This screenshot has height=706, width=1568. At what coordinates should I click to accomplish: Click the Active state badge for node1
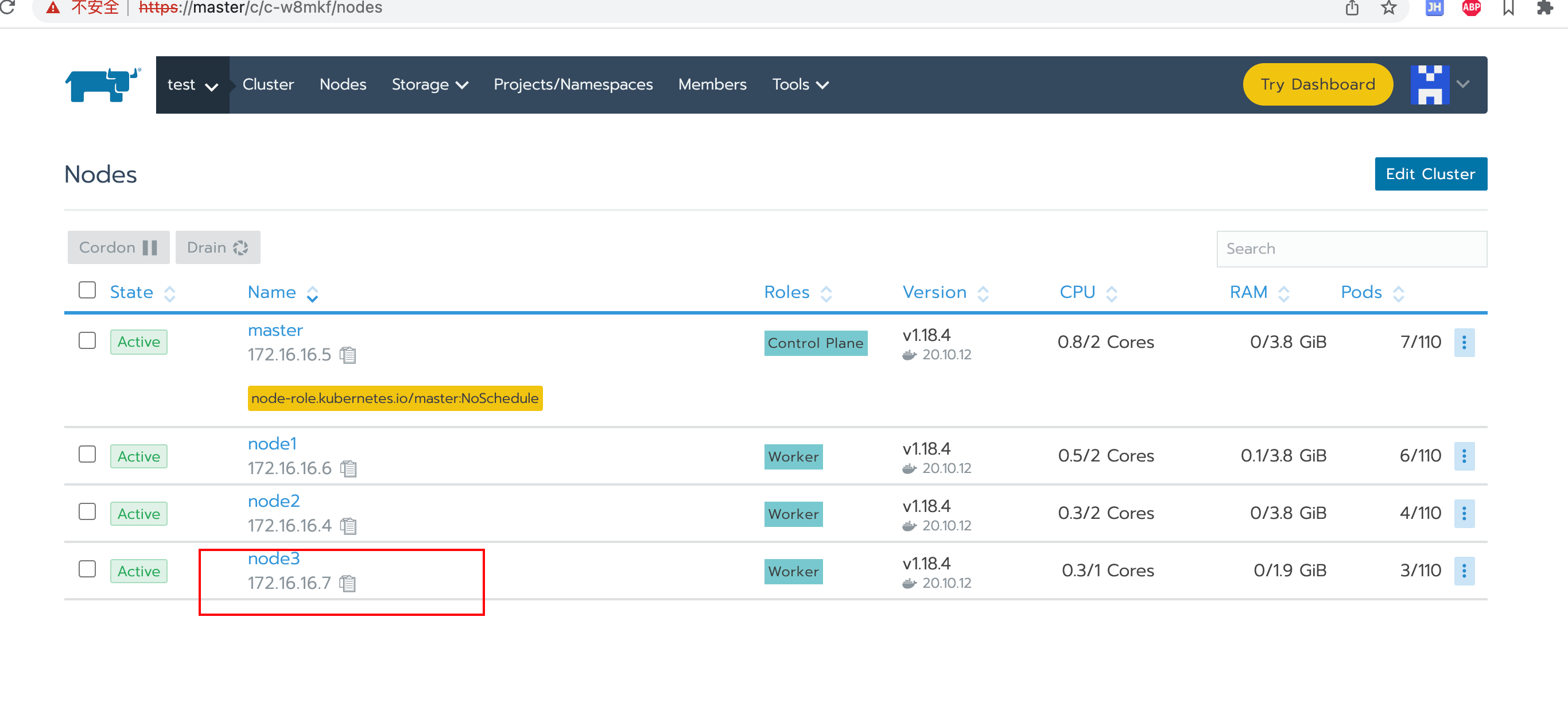coord(138,456)
